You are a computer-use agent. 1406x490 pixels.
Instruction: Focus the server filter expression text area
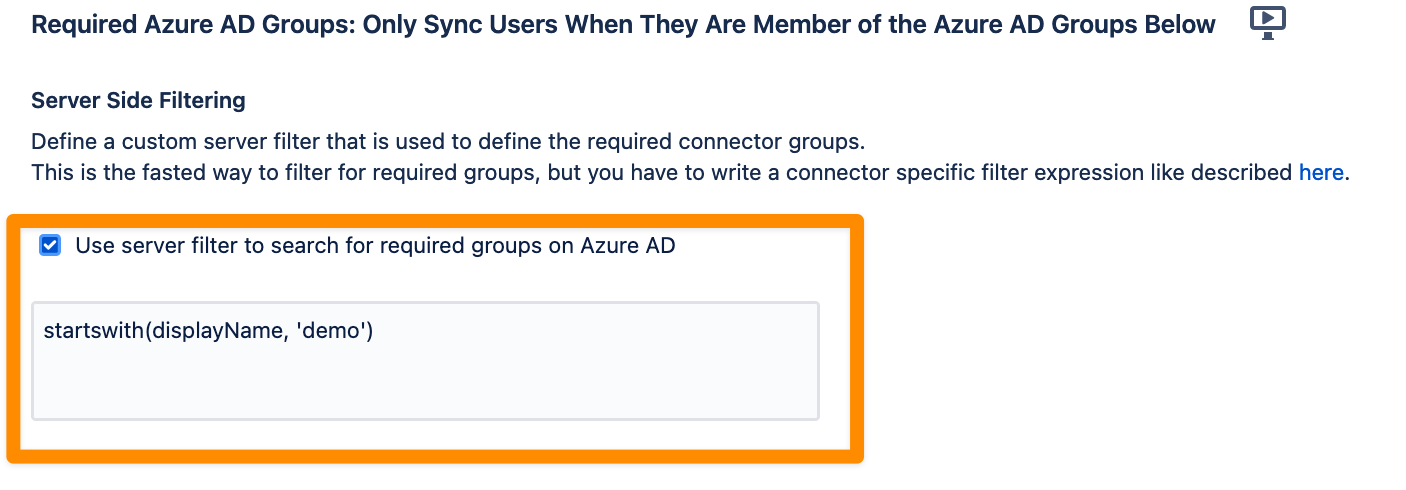coord(426,360)
